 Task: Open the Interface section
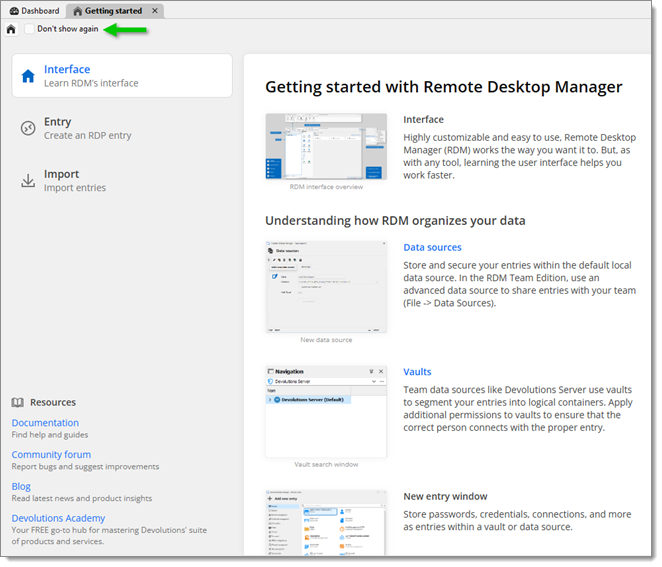(122, 76)
